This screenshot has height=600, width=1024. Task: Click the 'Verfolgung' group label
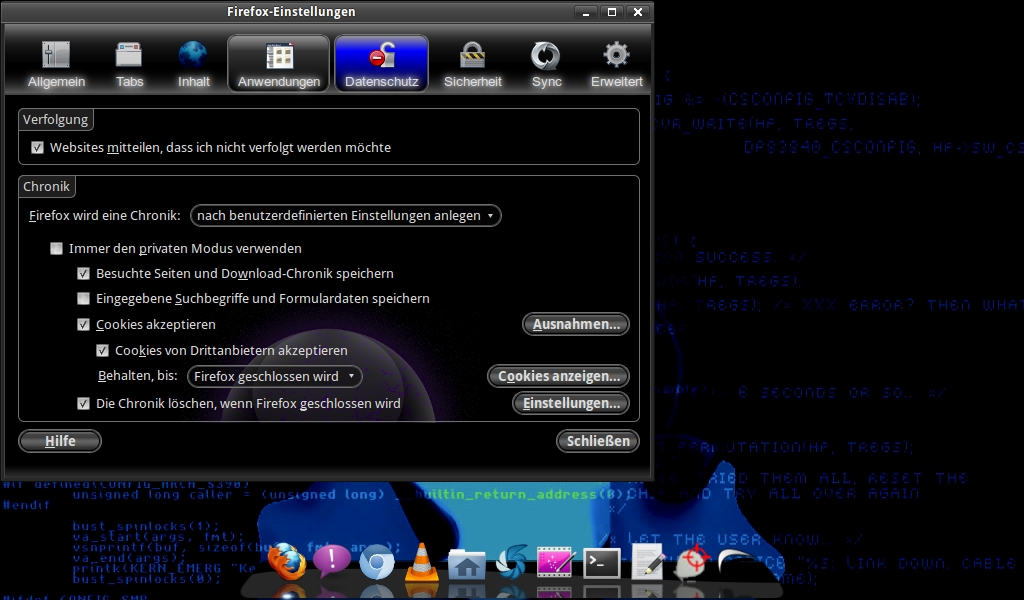click(56, 119)
